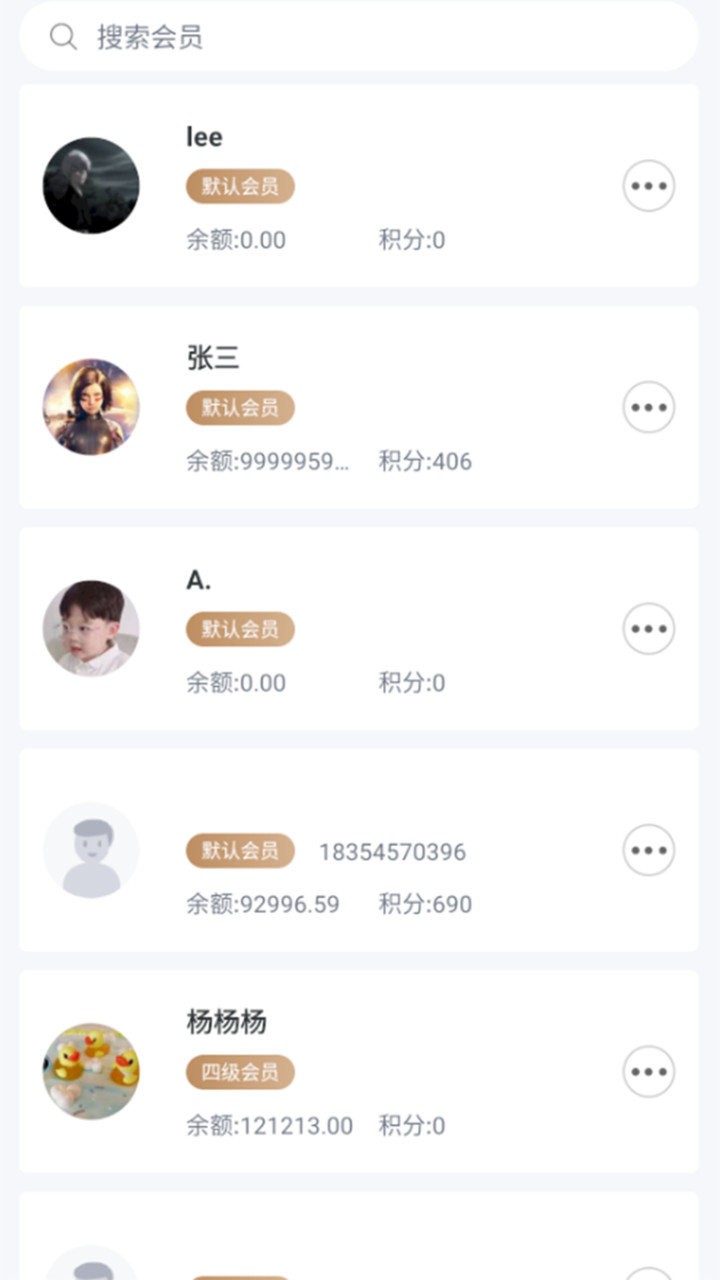Open more options for member 18354570396
The image size is (720, 1280).
649,850
